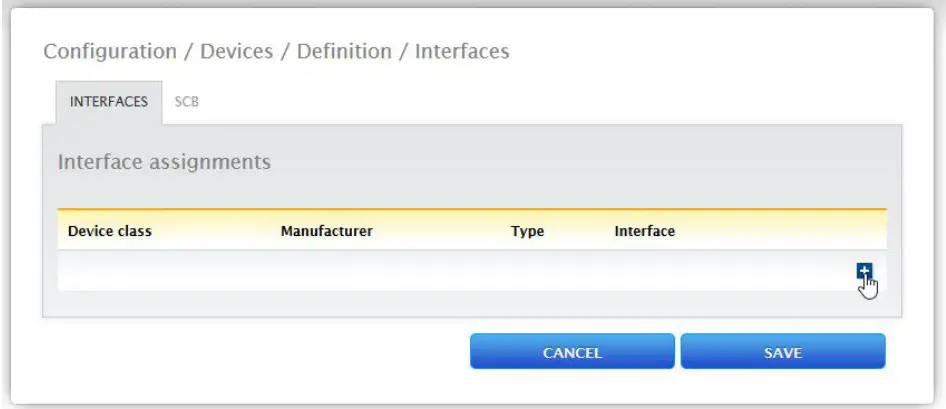Viewport: 946px width, 409px height.
Task: Click the Interface column header
Action: 644,231
